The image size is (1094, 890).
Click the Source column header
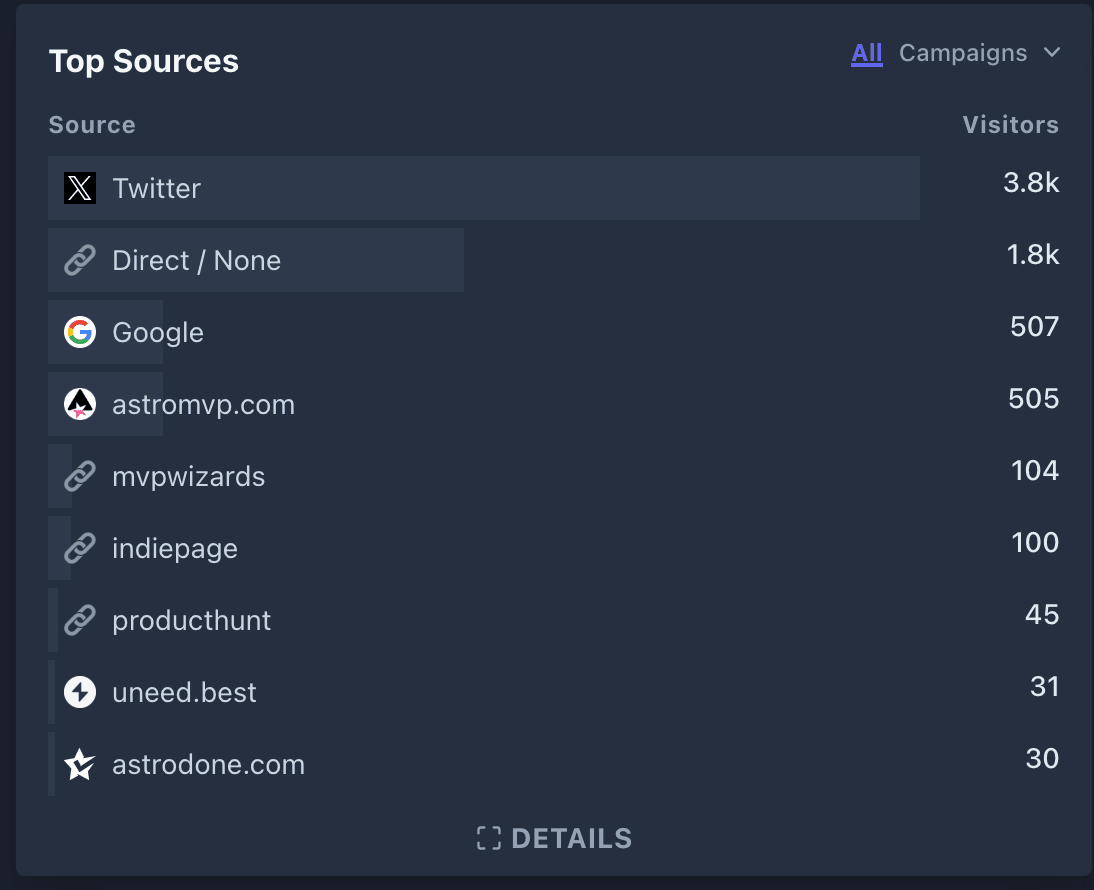click(92, 124)
